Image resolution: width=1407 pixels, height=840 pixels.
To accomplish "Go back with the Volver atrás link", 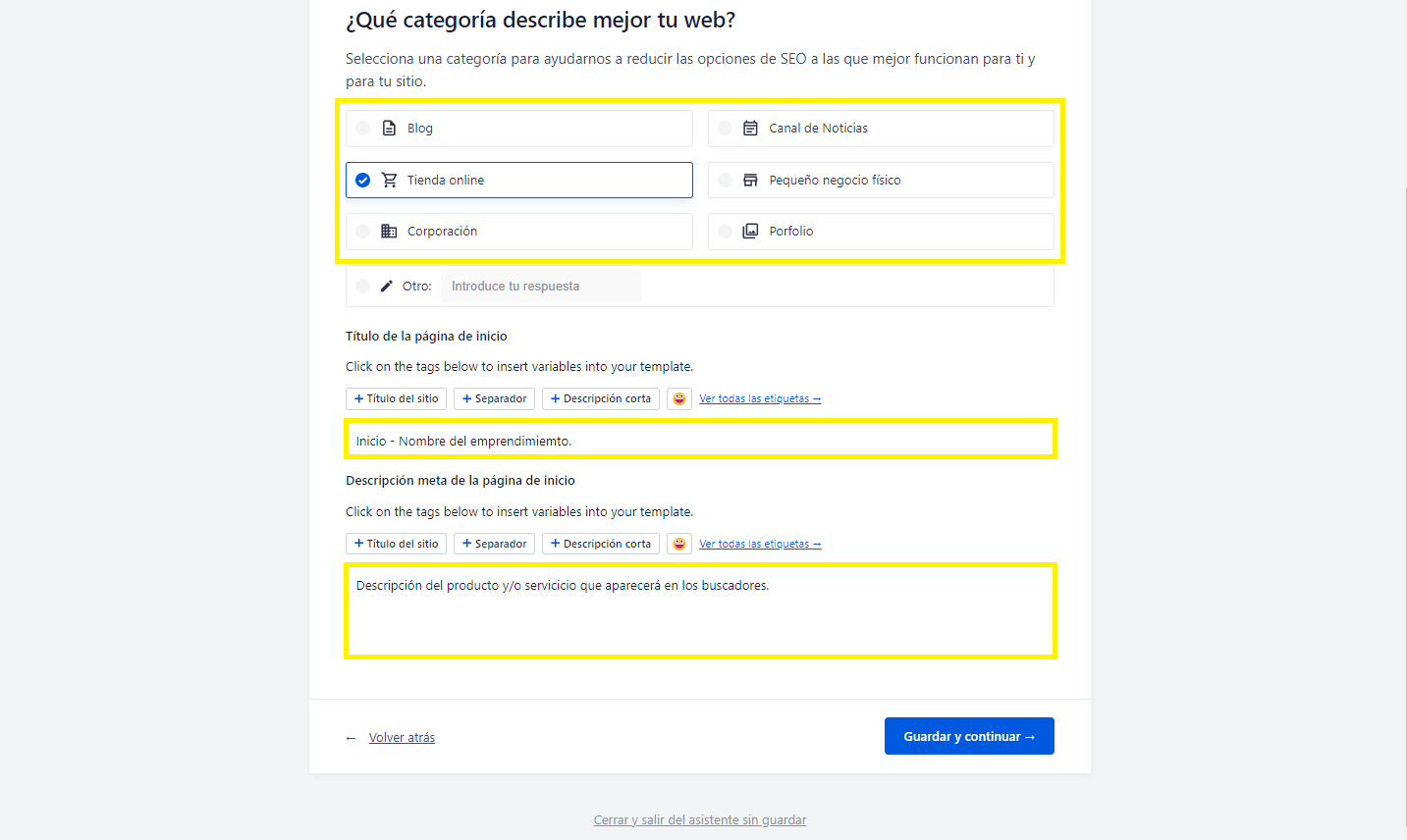I will point(402,738).
